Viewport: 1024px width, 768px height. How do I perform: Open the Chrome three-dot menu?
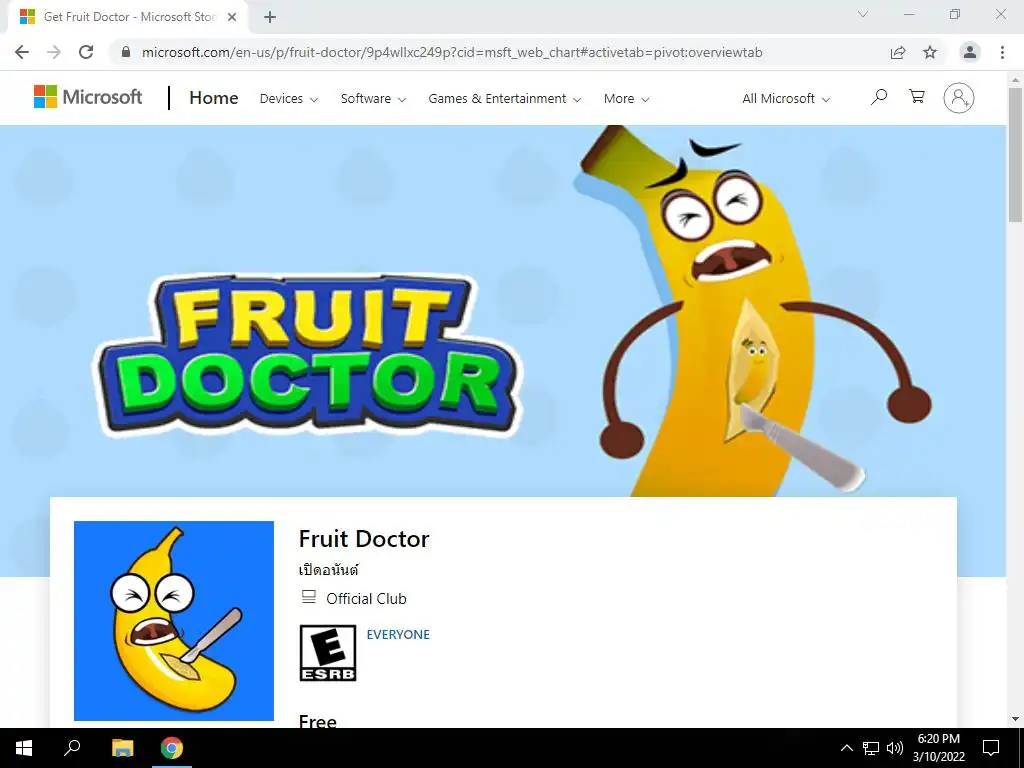point(1002,52)
